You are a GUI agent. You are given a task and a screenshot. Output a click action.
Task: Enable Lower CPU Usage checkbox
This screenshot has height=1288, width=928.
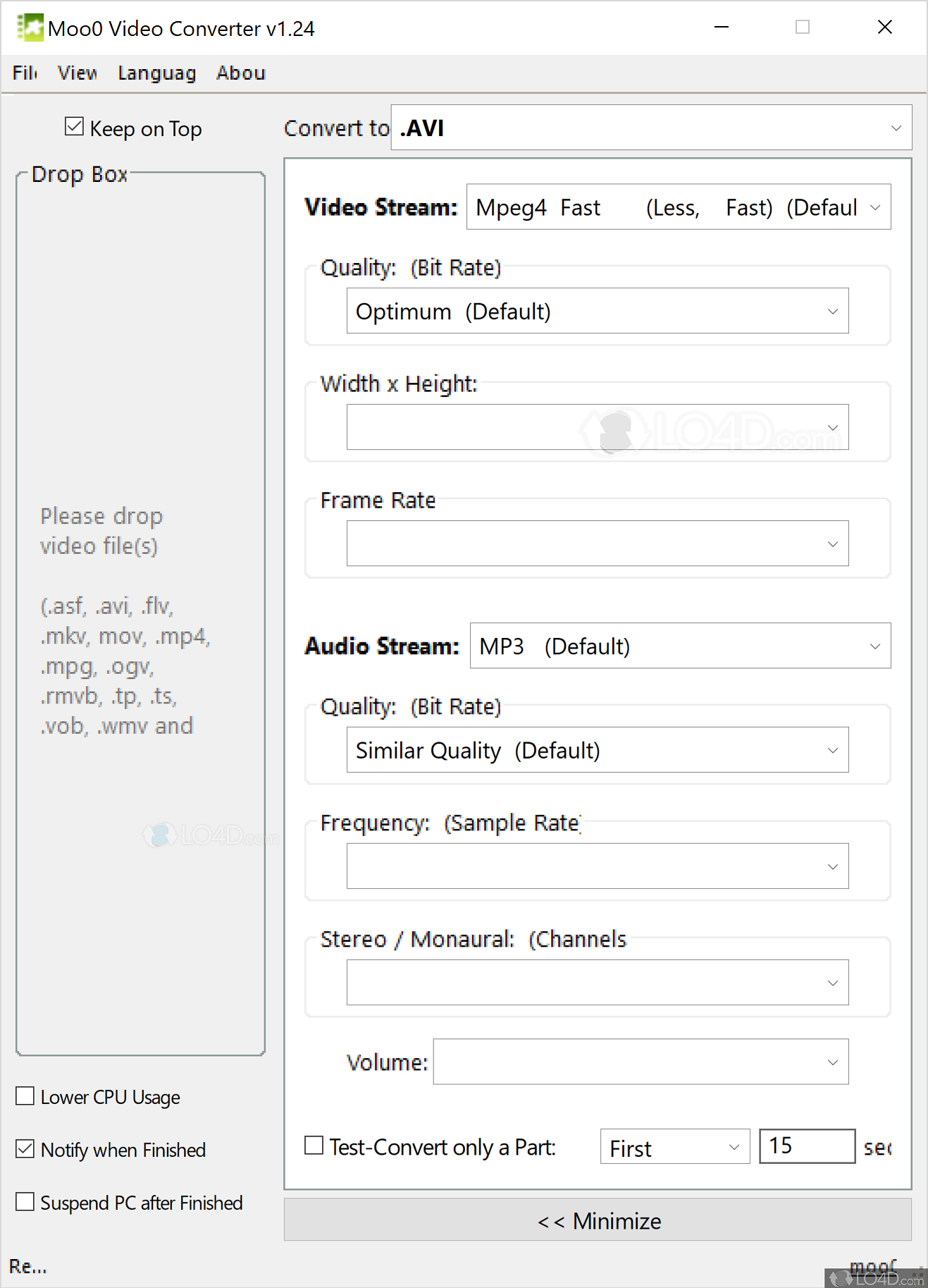[25, 1096]
